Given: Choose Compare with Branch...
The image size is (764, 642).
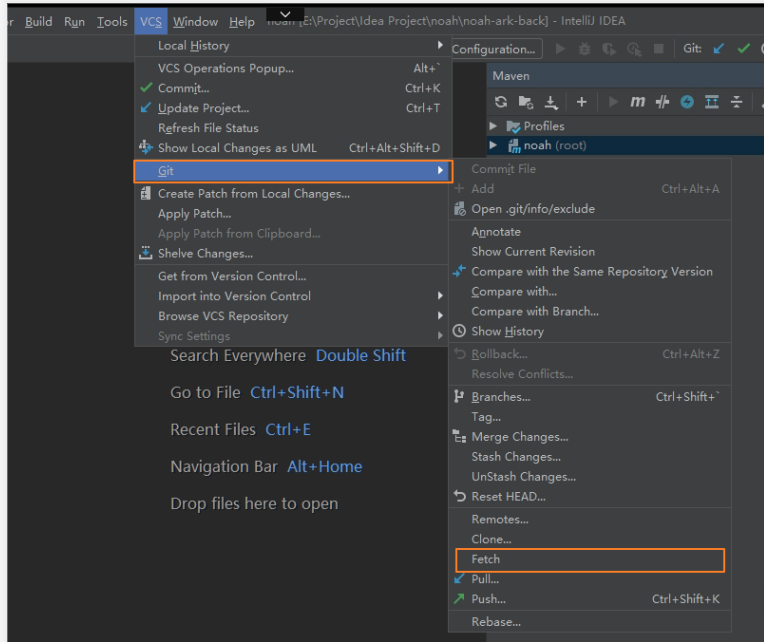Looking at the screenshot, I should (x=590, y=312).
